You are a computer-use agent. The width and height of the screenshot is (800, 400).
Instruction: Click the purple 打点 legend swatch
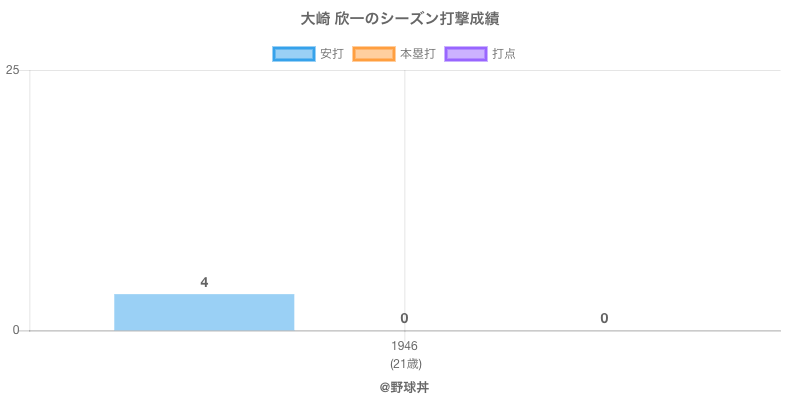466,54
